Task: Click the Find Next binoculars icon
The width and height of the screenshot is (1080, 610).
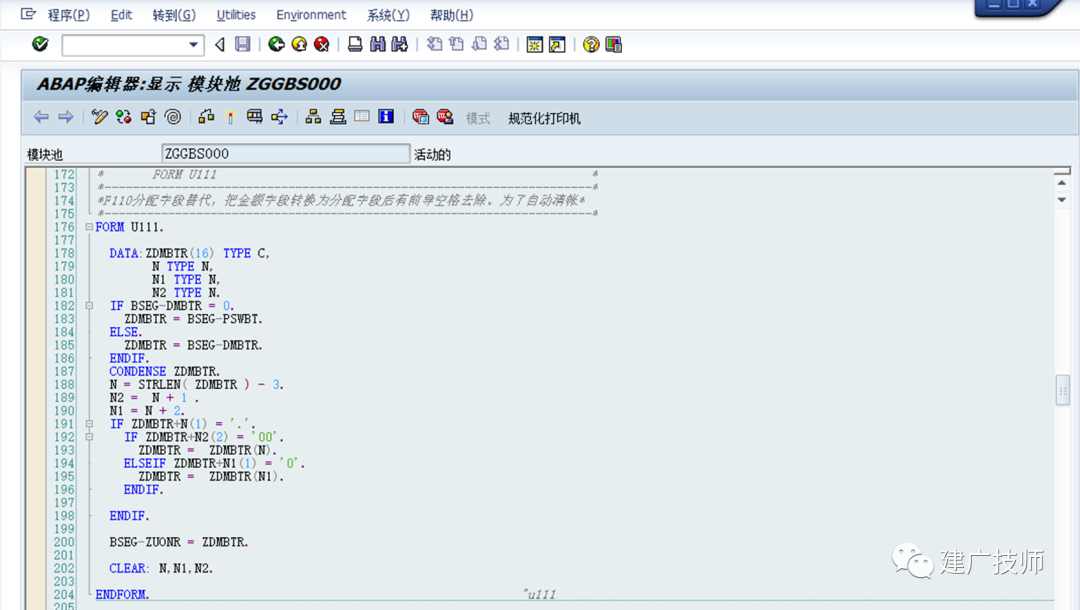Action: [x=399, y=45]
